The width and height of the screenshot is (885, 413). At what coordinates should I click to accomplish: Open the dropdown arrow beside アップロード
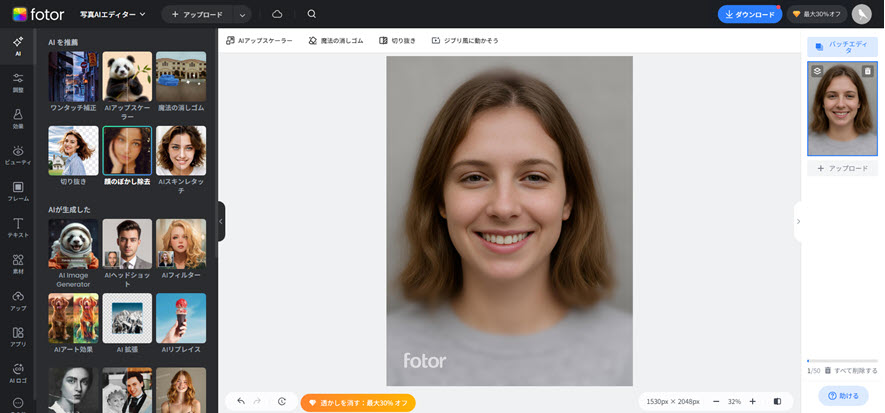(x=242, y=14)
